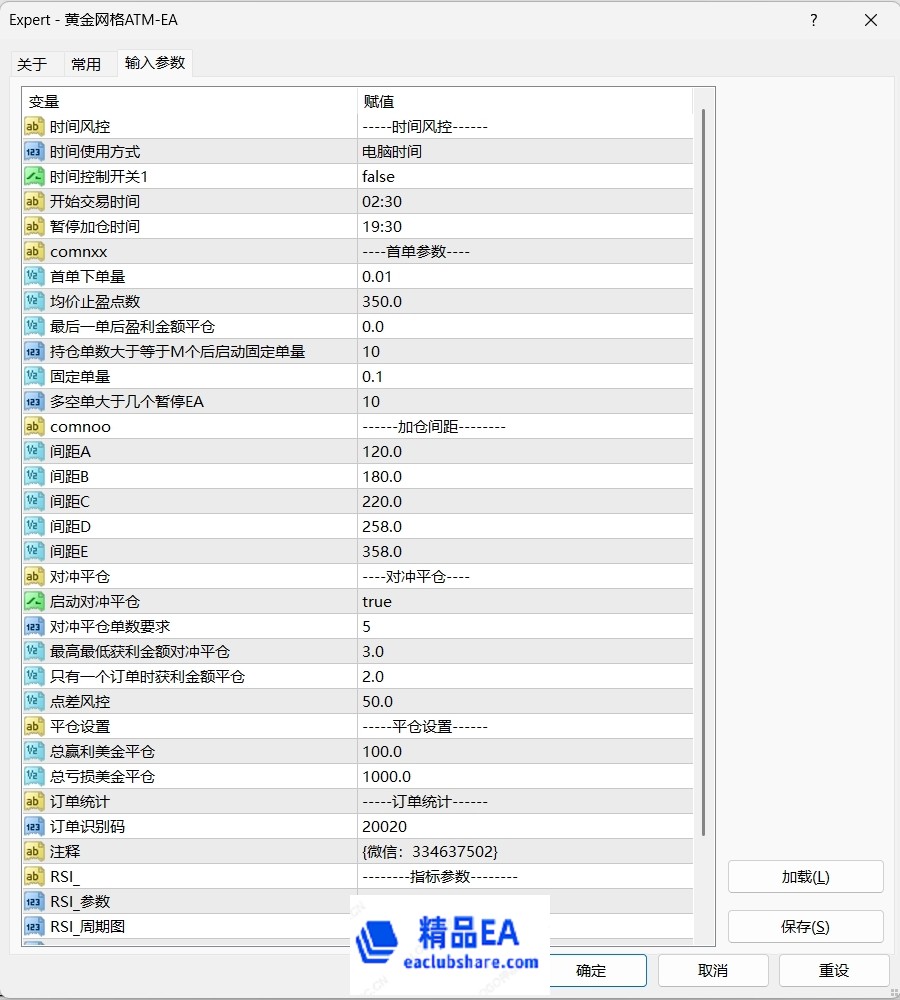Click the ab icon beside 注释
Image resolution: width=900 pixels, height=1000 pixels.
(x=33, y=851)
